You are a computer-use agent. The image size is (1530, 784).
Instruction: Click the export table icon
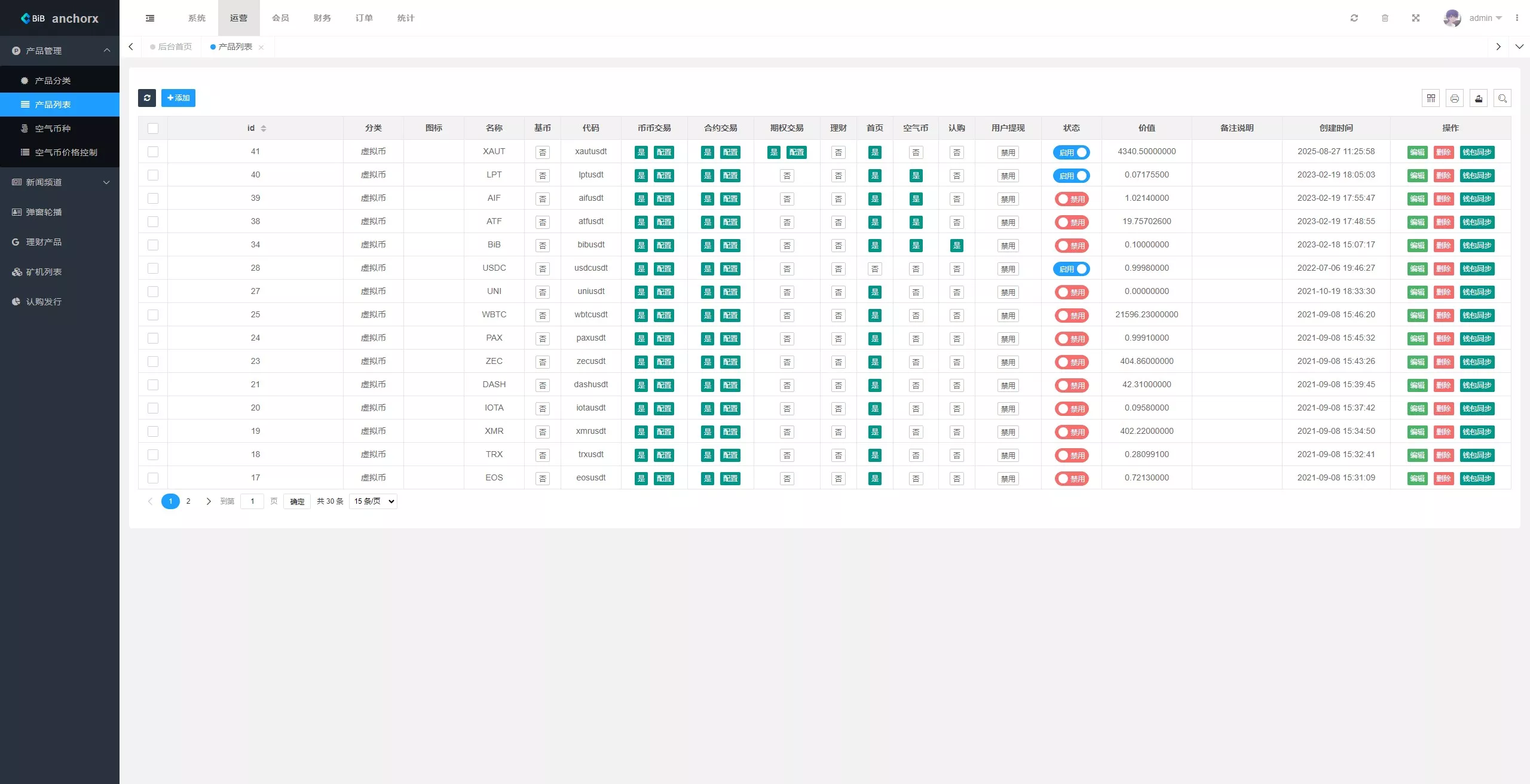pyautogui.click(x=1479, y=99)
